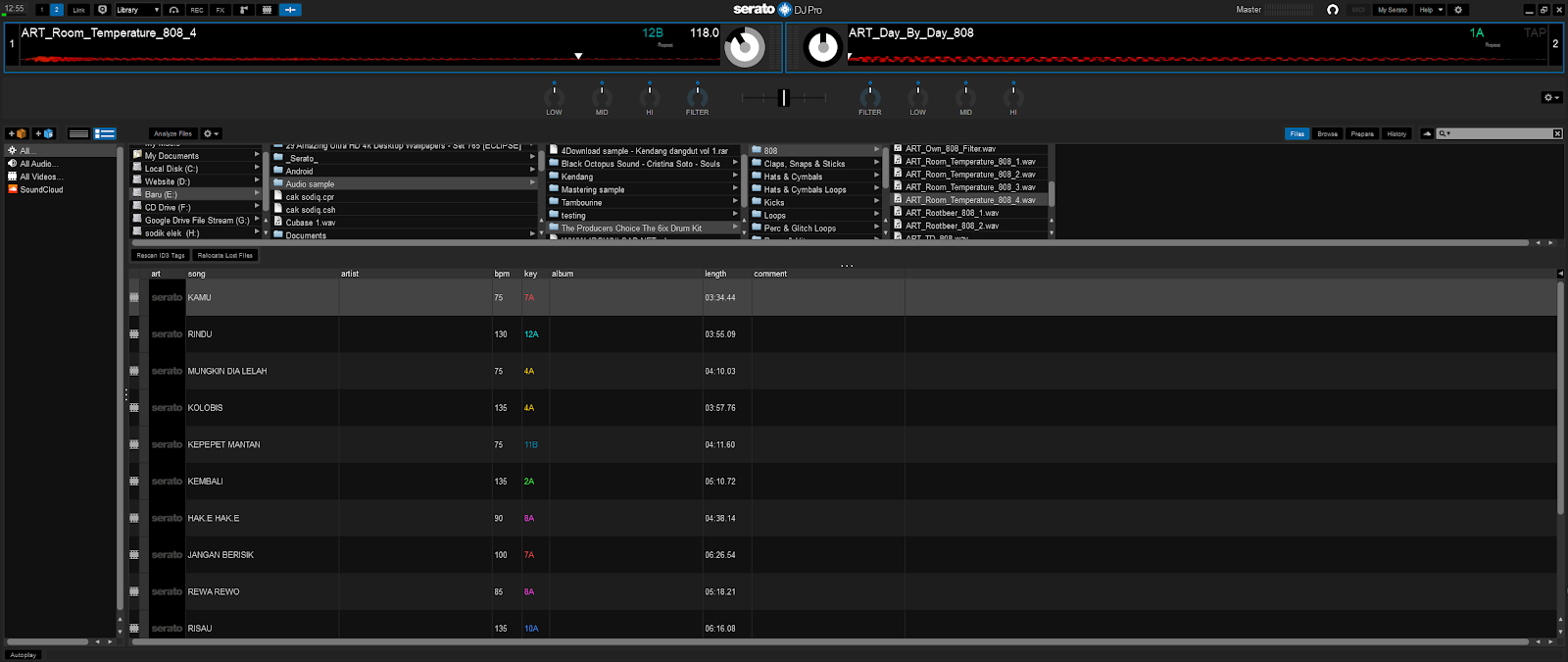Screen dimensions: 1568x662
Task: Switch to 2 deck display mode
Action: 56,10
